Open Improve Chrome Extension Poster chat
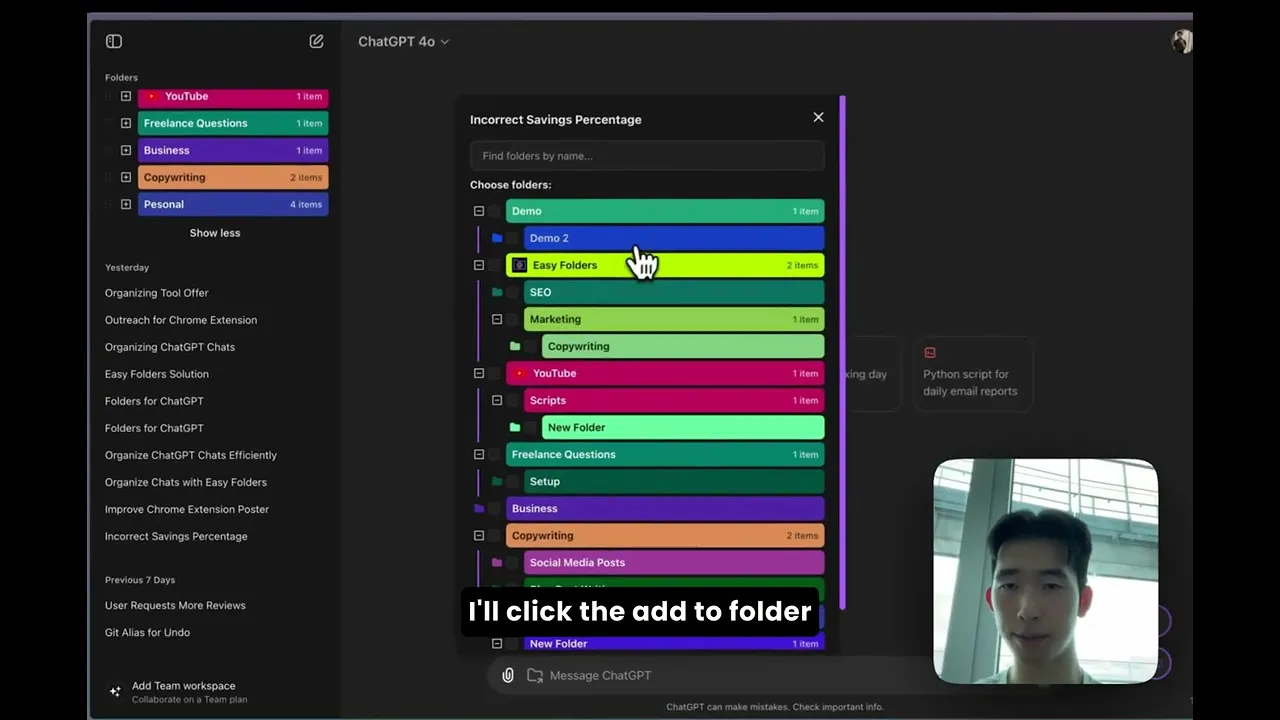The height and width of the screenshot is (720, 1280). pyautogui.click(x=187, y=509)
